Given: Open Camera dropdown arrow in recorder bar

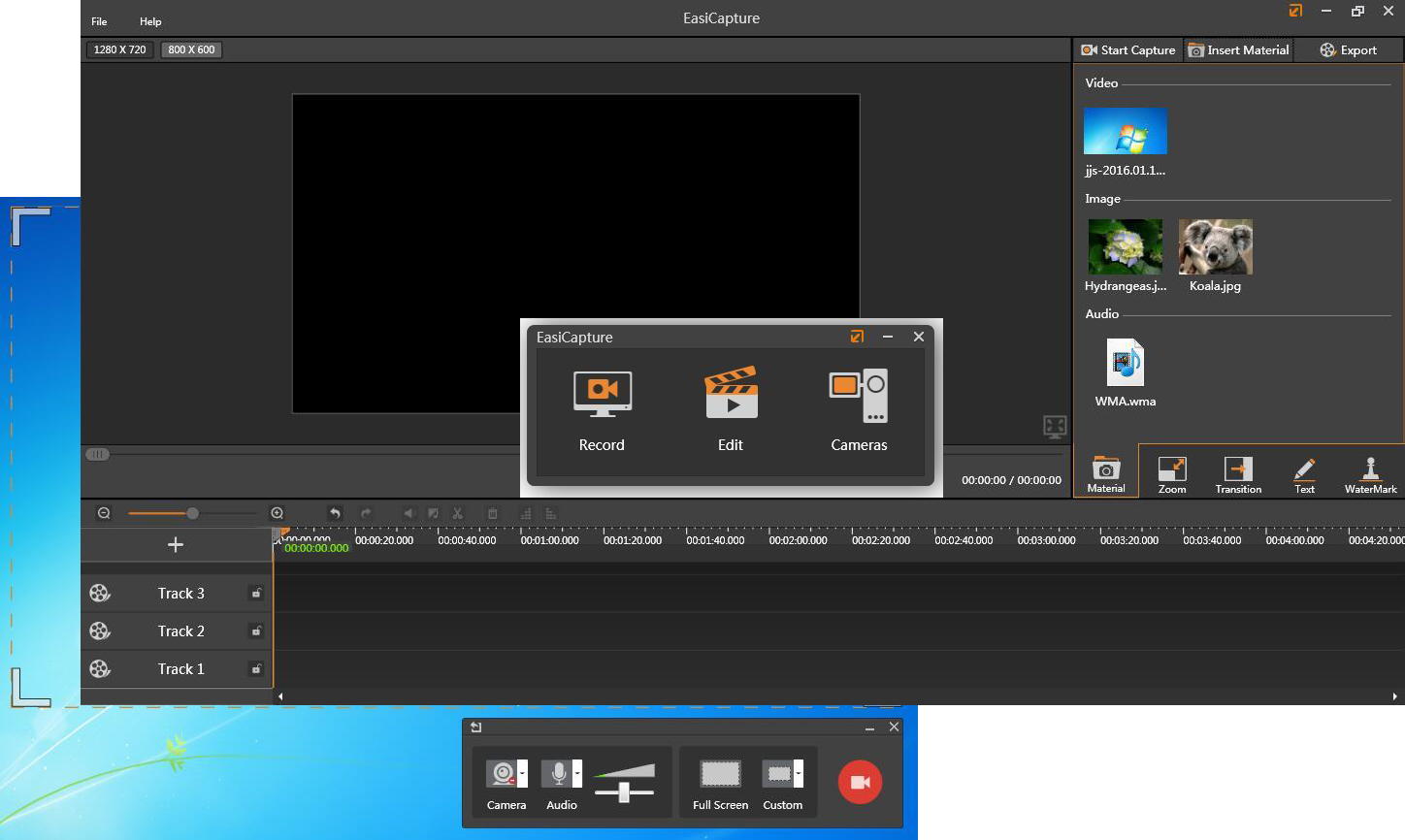Looking at the screenshot, I should (x=522, y=773).
